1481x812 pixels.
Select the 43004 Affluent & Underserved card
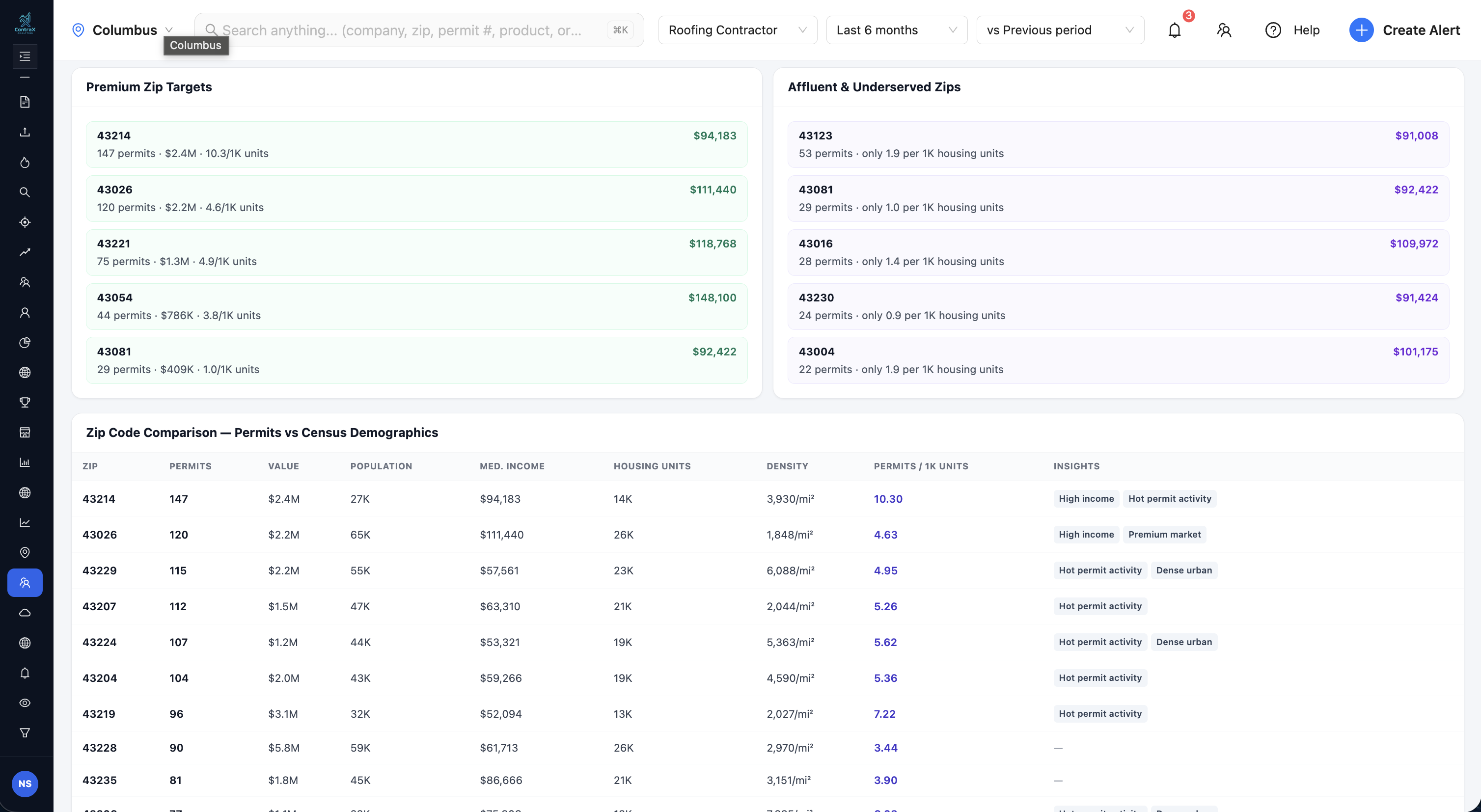(x=1118, y=360)
